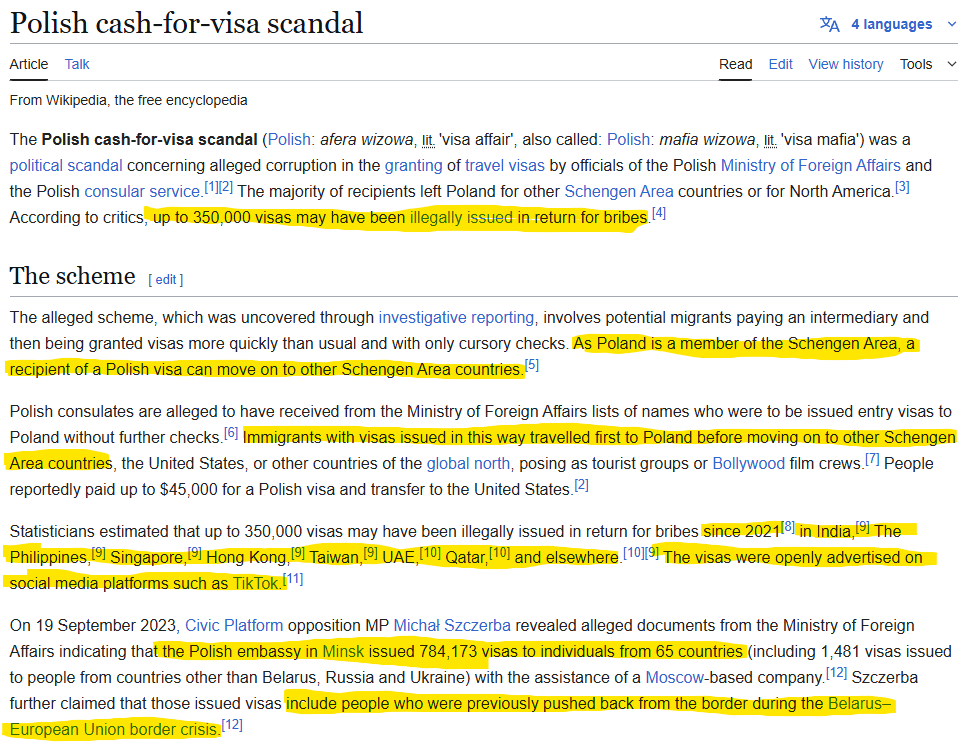
Task: Jump to citation [1]
Action: click(211, 187)
